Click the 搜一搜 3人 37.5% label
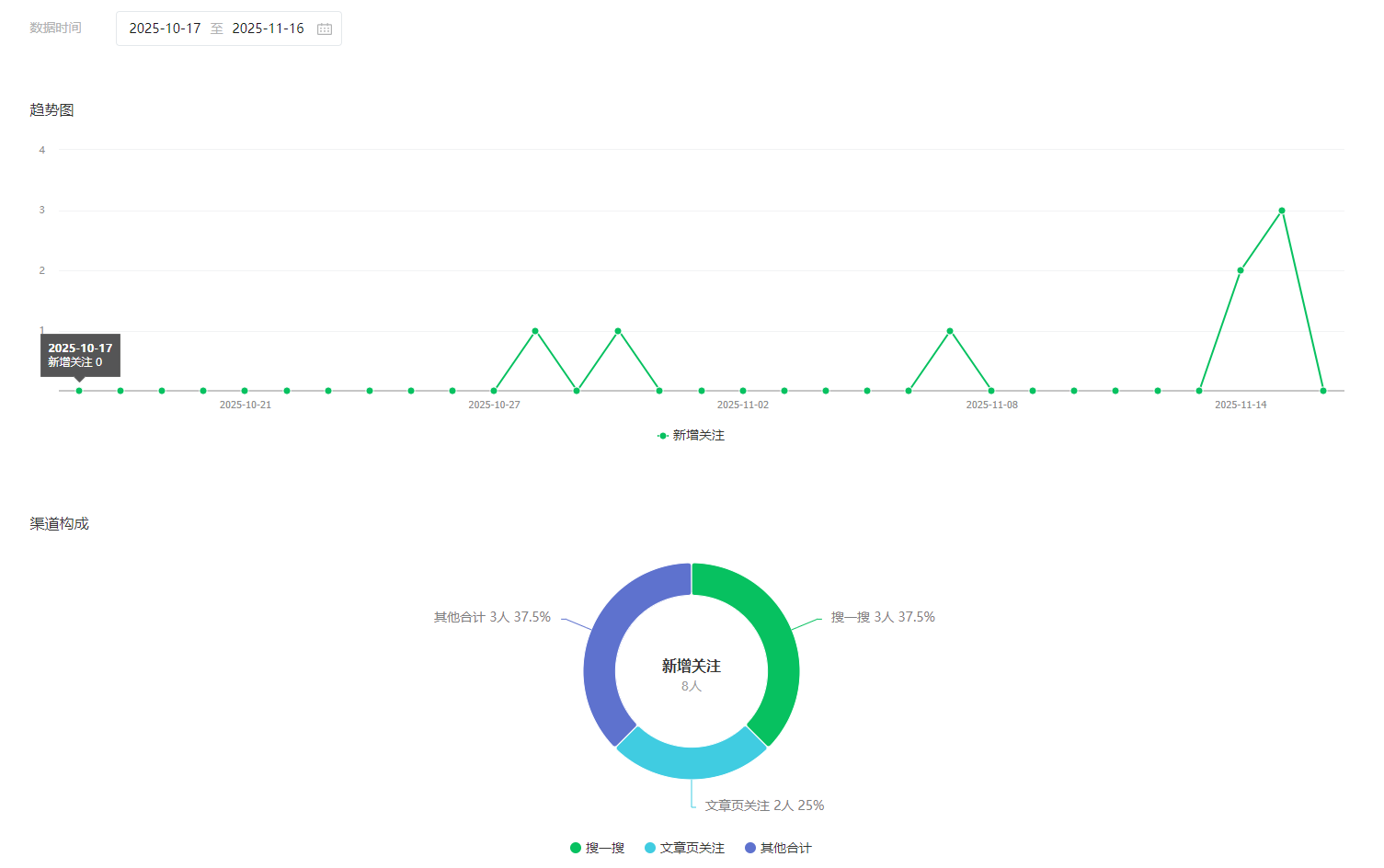Viewport: 1384px width, 868px height. tap(883, 617)
